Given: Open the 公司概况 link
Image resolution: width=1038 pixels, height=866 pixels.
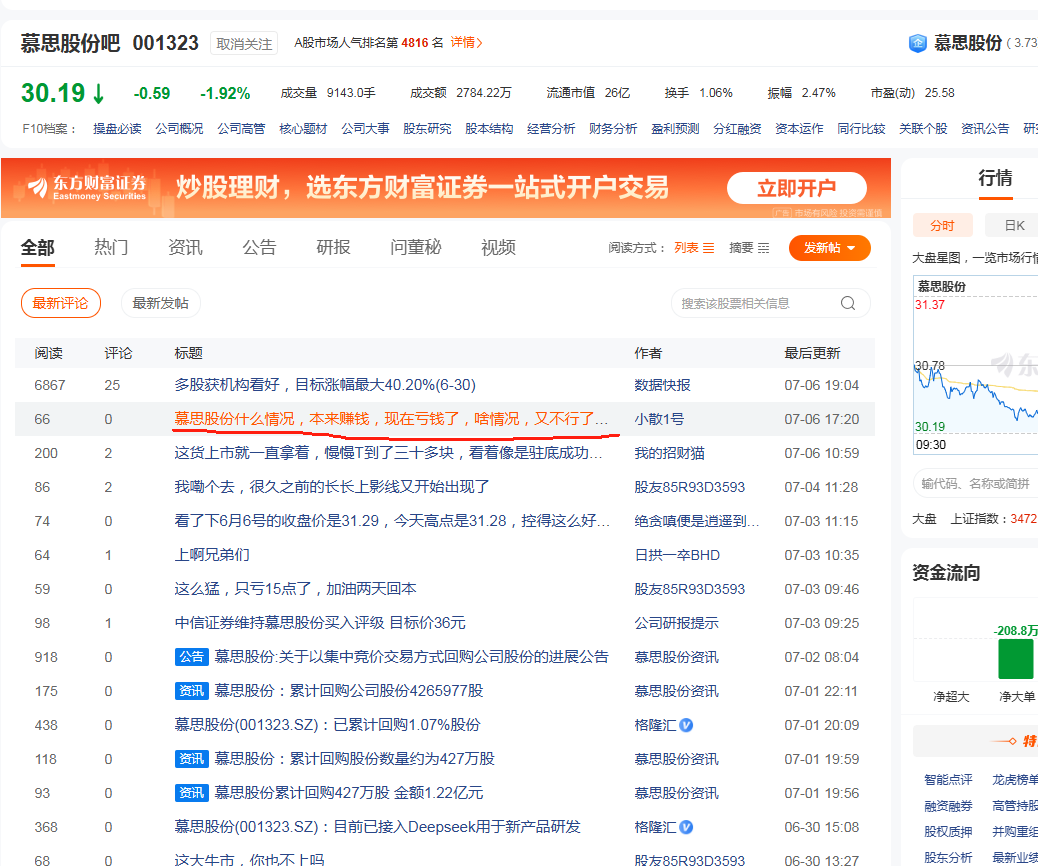Looking at the screenshot, I should pos(179,128).
